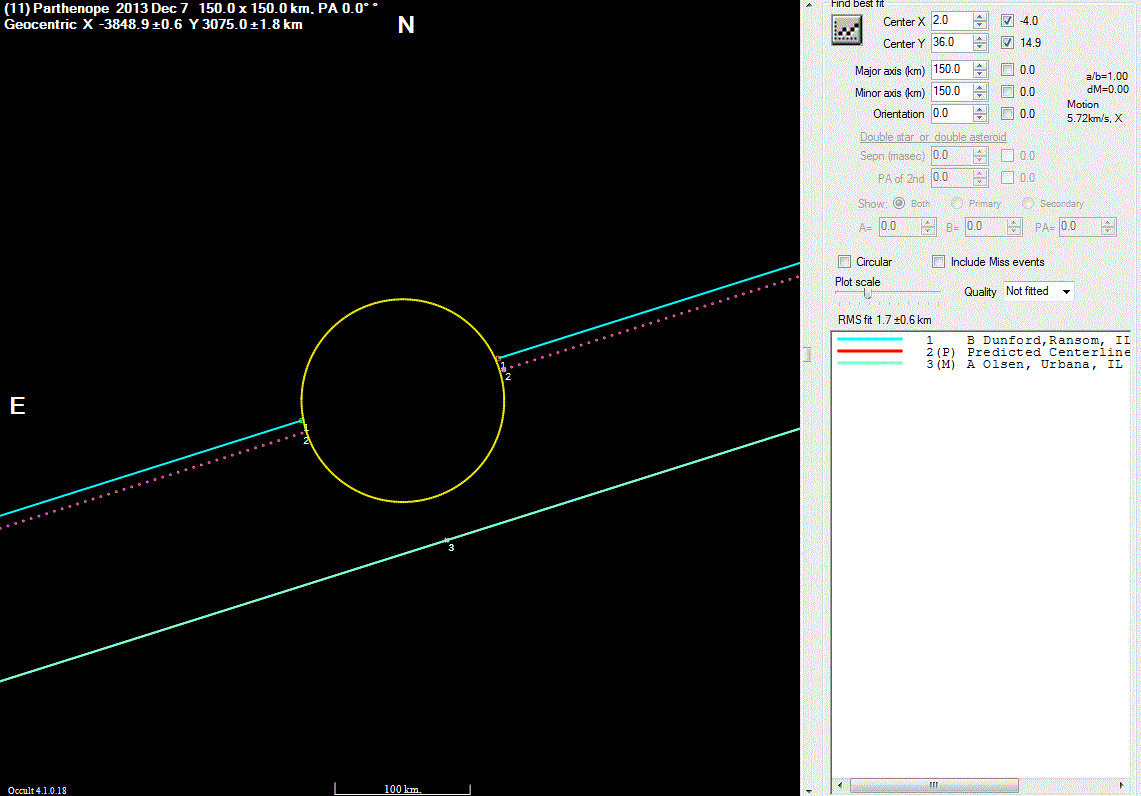Check Include Miss events
Screen dimensions: 1141x796
(939, 261)
